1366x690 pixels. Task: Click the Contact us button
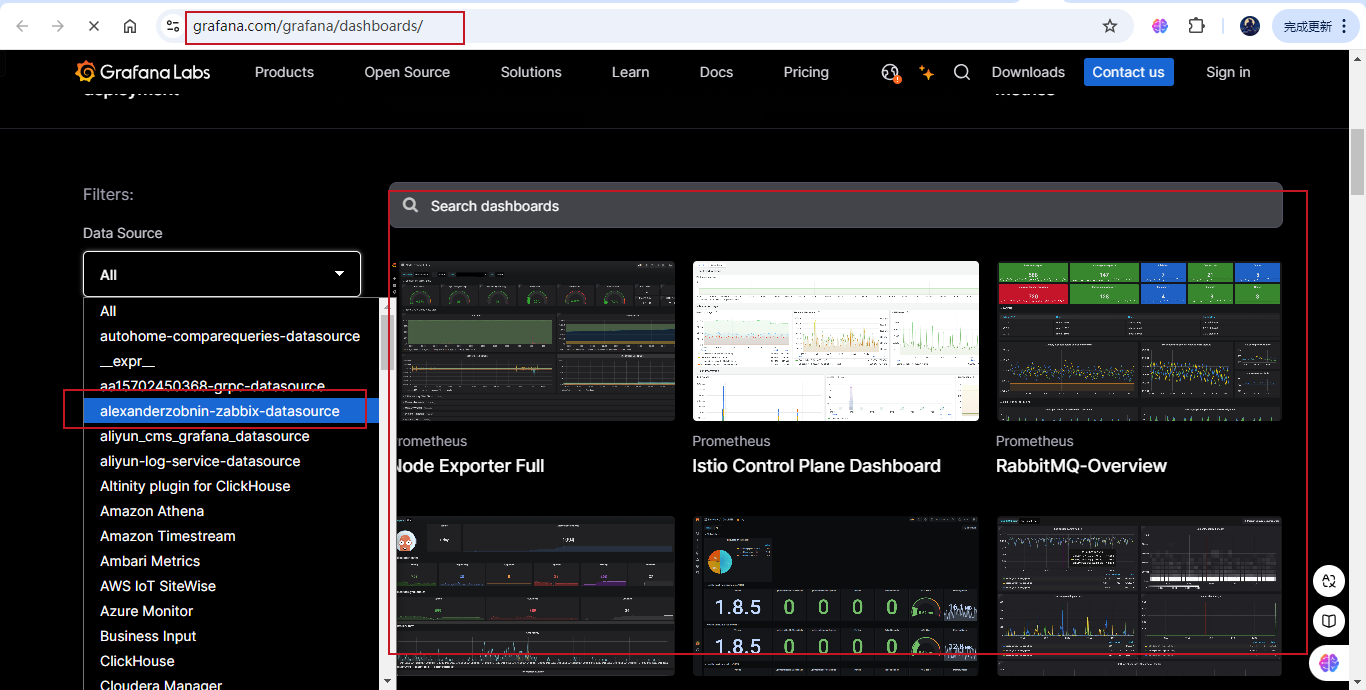pyautogui.click(x=1128, y=72)
